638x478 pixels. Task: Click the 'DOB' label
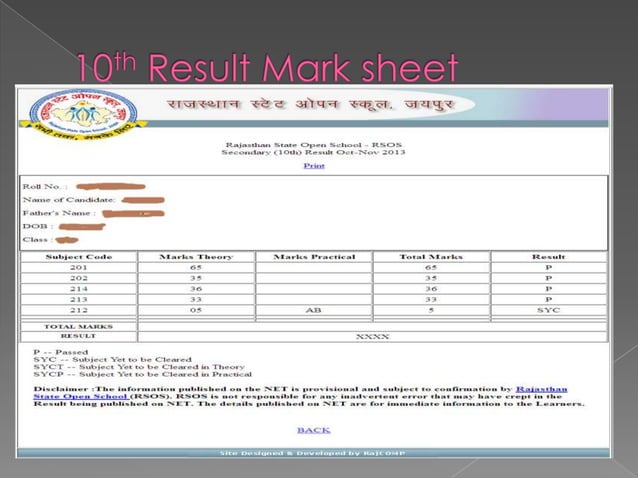[x=38, y=226]
